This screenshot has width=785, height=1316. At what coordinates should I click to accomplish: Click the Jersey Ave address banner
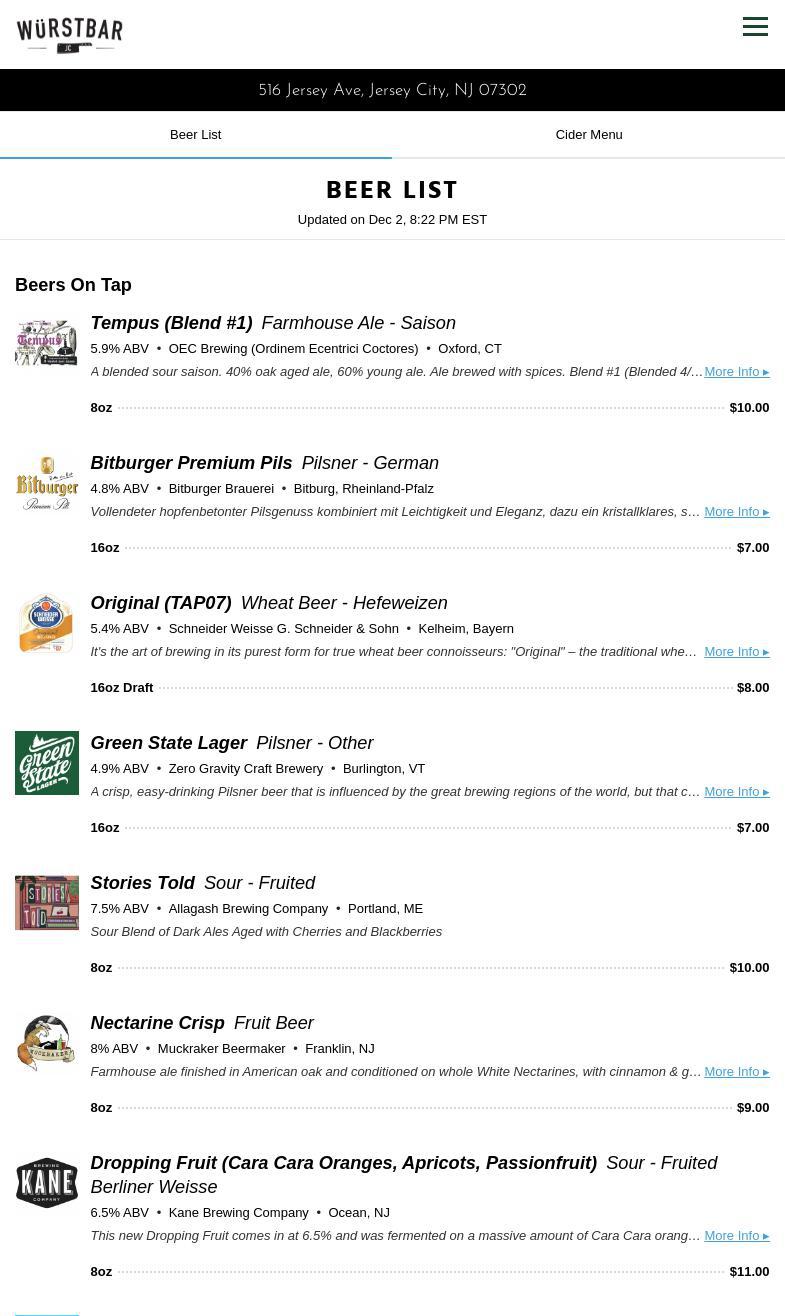pyautogui.click(x=392, y=90)
